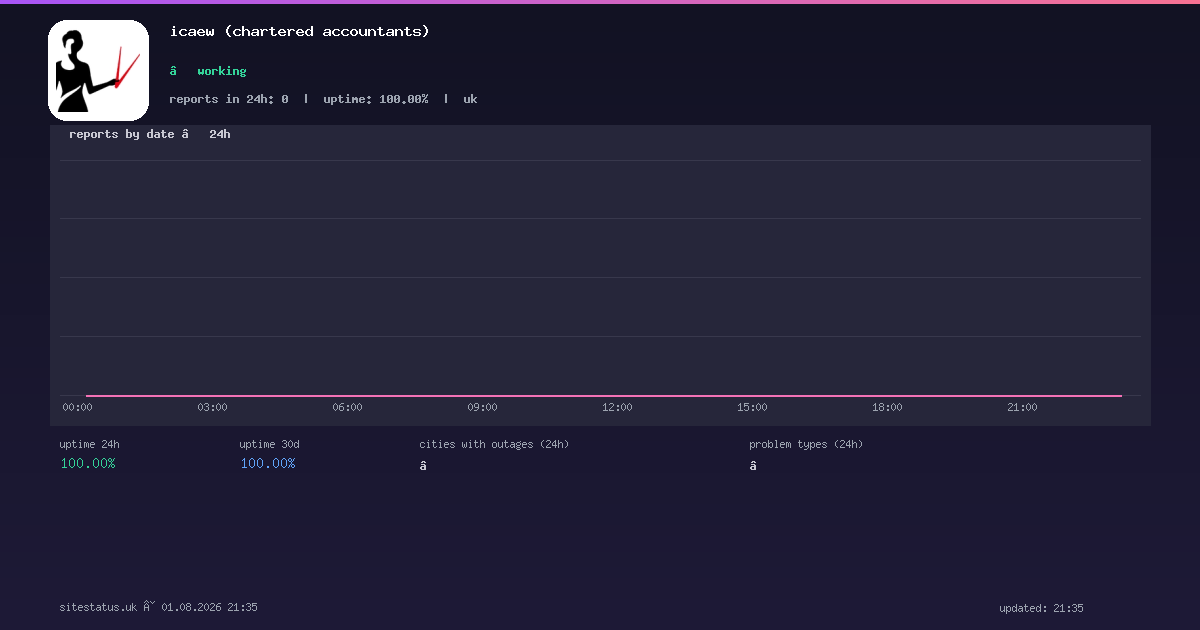Screen dimensions: 1200x630
Task: Click the 21:00 time axis label
Action: pyautogui.click(x=1022, y=407)
